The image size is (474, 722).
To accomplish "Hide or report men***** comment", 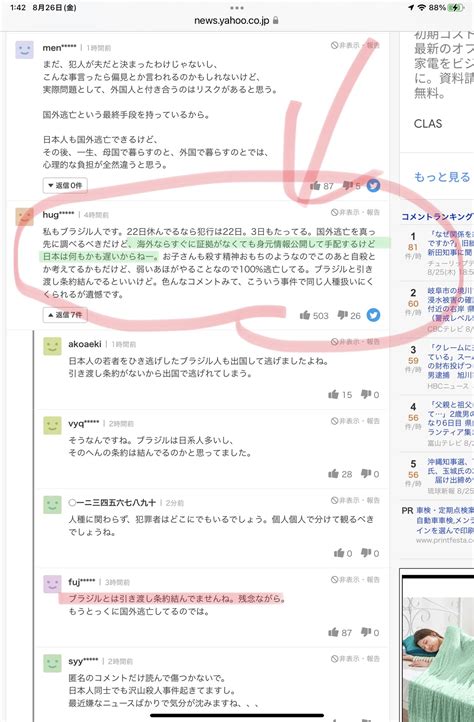I will tap(355, 45).
